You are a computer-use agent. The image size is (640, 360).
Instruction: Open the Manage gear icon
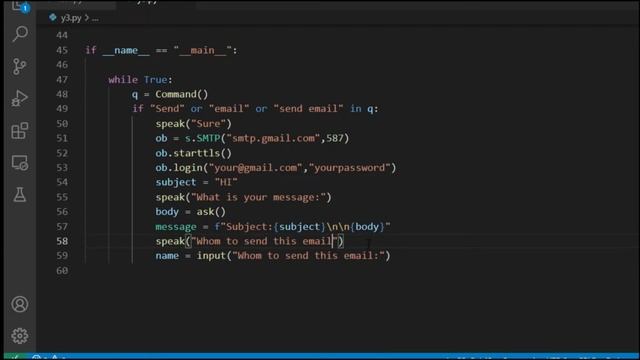[x=20, y=336]
